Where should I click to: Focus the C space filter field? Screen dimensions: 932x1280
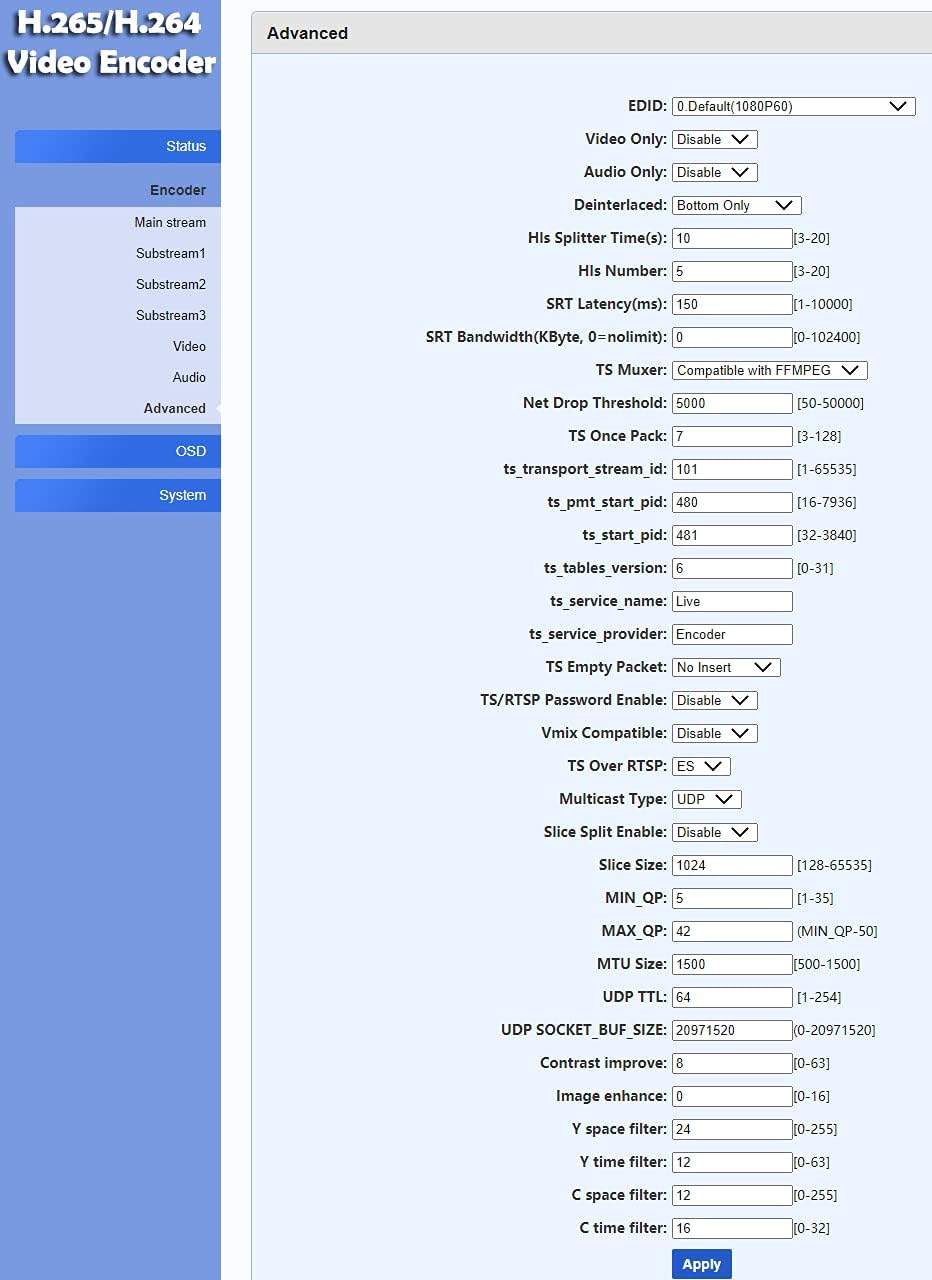tap(732, 1195)
